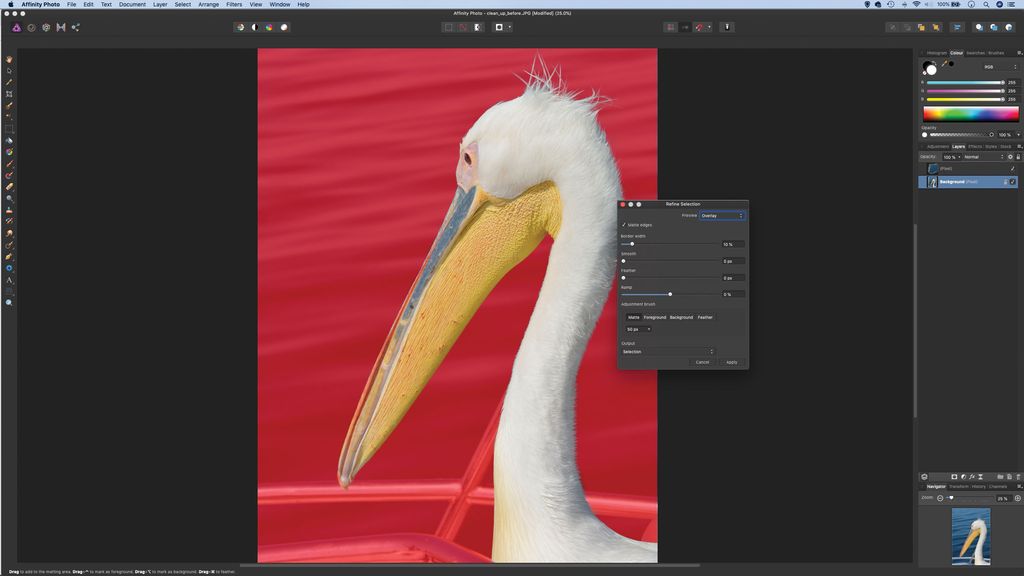
Task: Select the Crop tool
Action: pos(8,93)
